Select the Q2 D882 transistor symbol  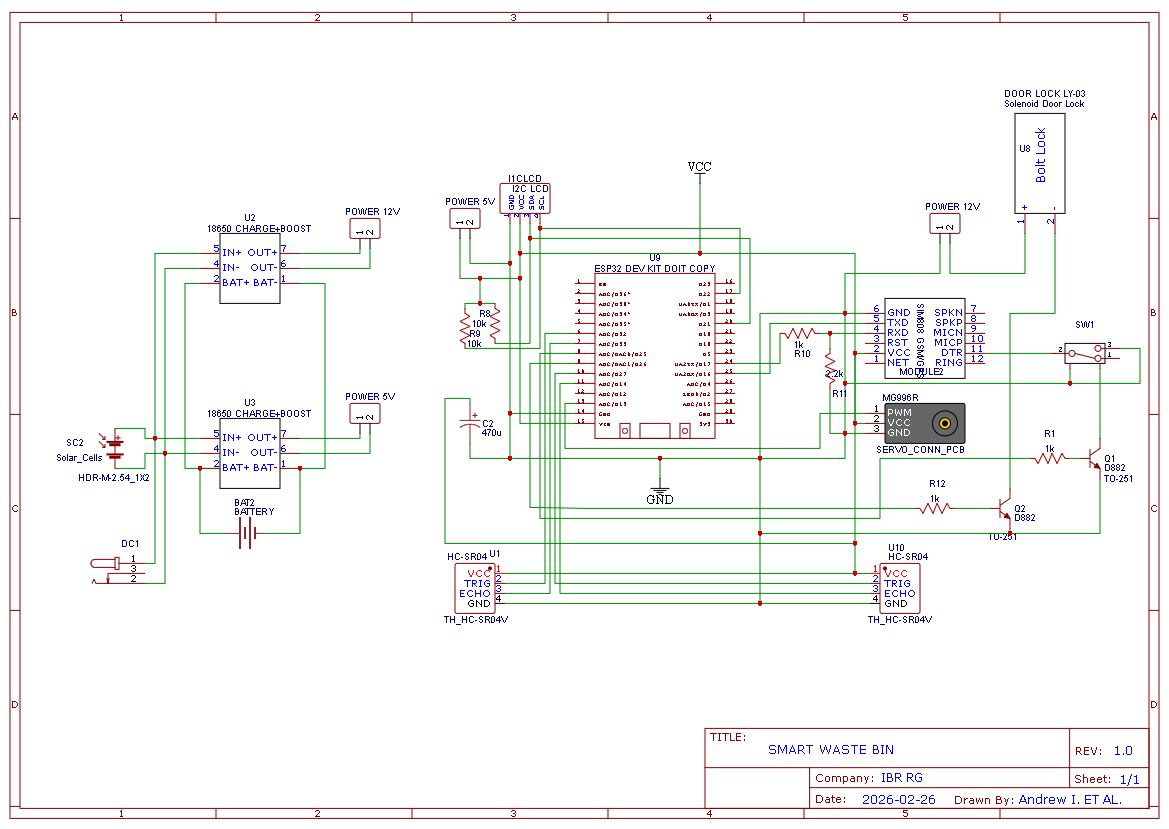[x=1004, y=508]
